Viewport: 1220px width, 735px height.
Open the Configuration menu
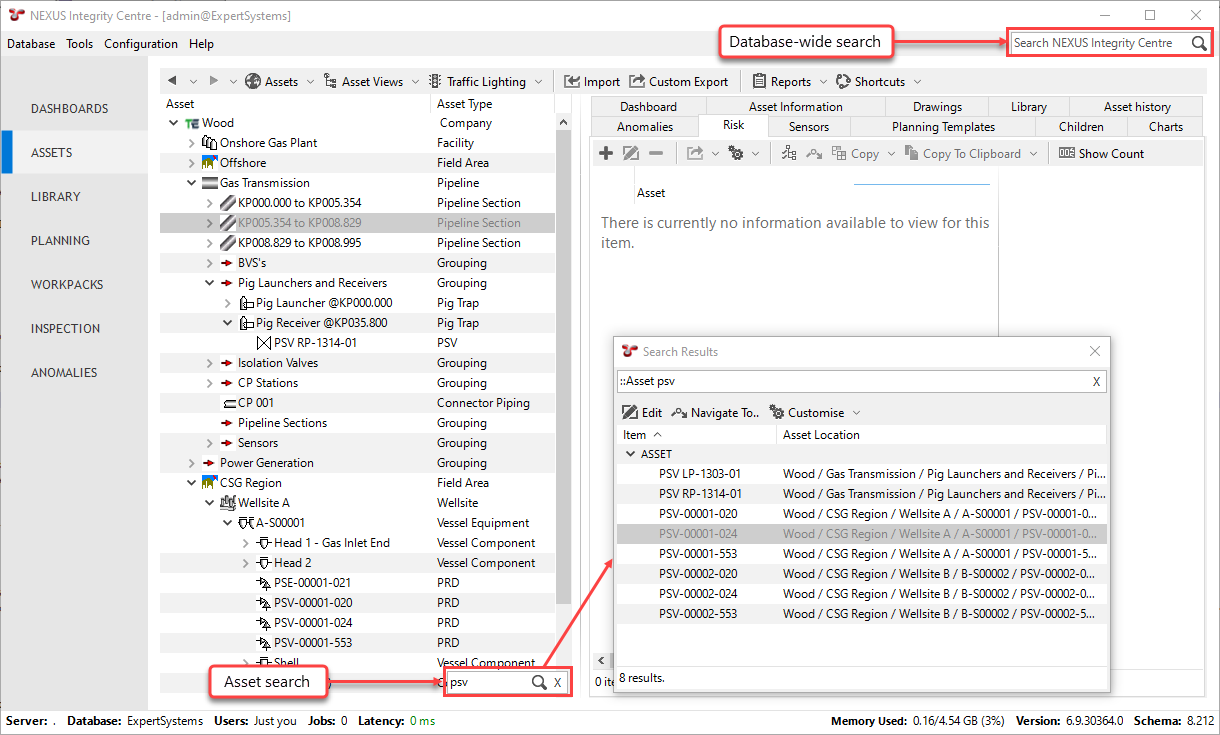point(141,44)
